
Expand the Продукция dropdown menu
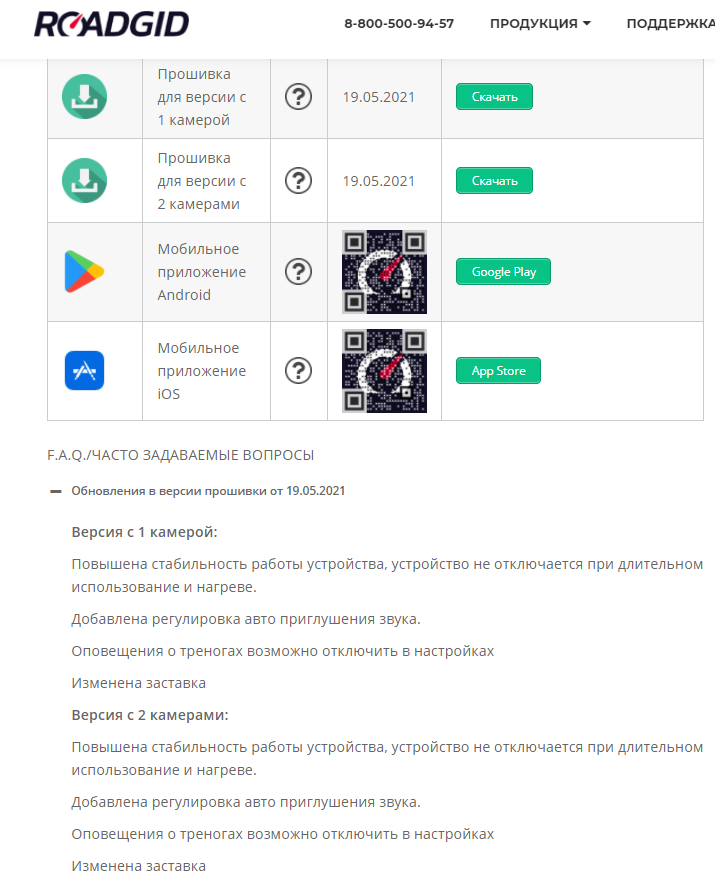coord(539,24)
